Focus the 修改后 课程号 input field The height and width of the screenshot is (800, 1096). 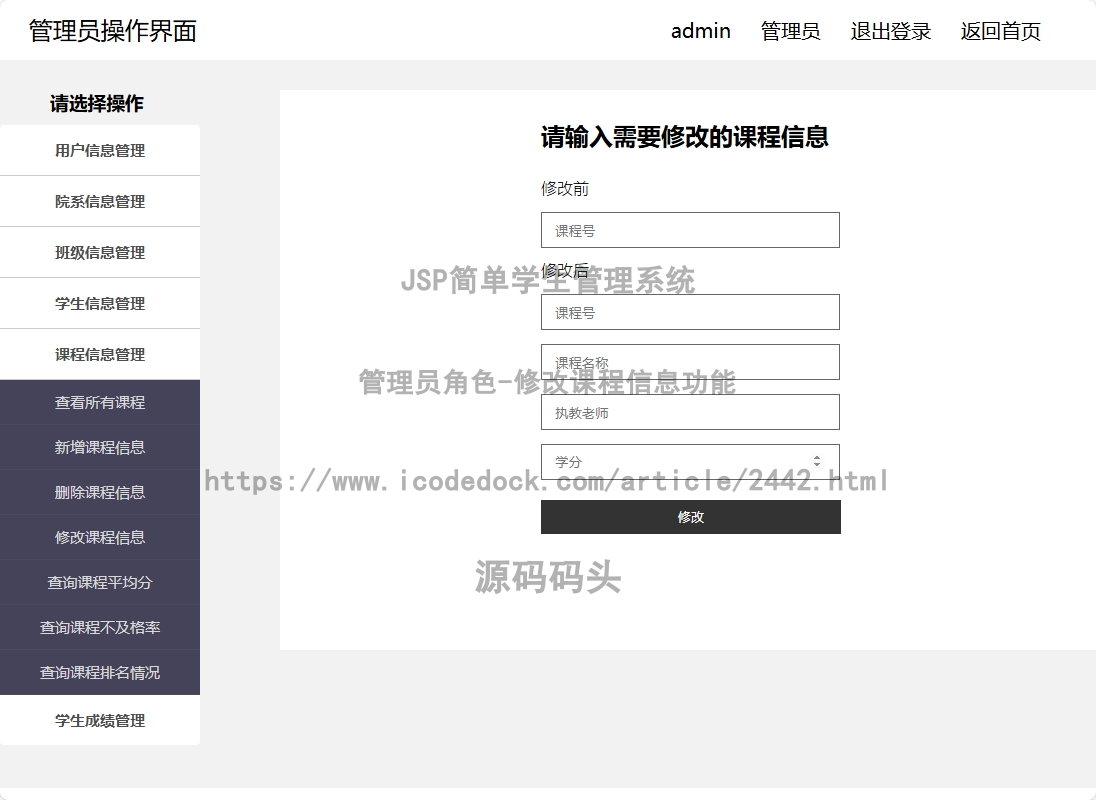click(x=690, y=312)
